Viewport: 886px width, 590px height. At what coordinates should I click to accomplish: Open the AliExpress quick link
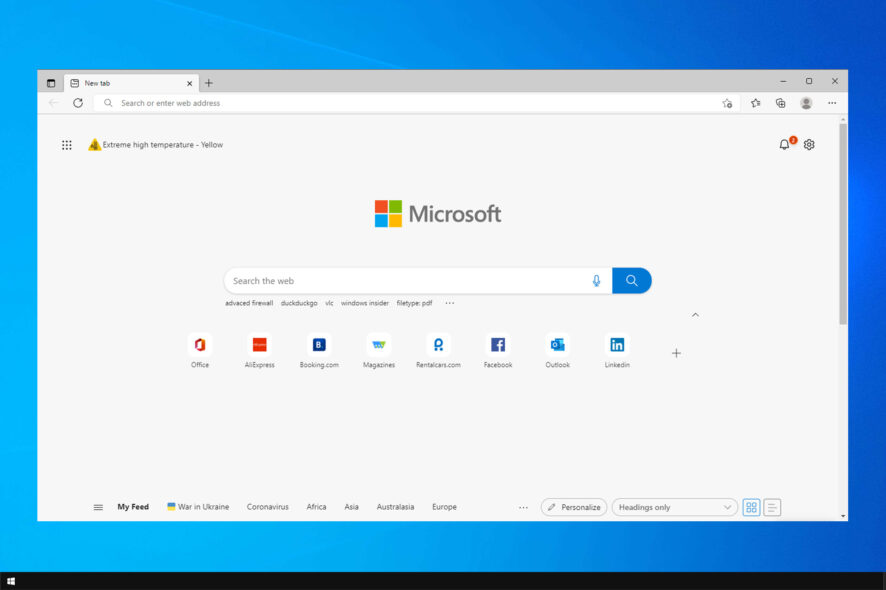point(259,350)
